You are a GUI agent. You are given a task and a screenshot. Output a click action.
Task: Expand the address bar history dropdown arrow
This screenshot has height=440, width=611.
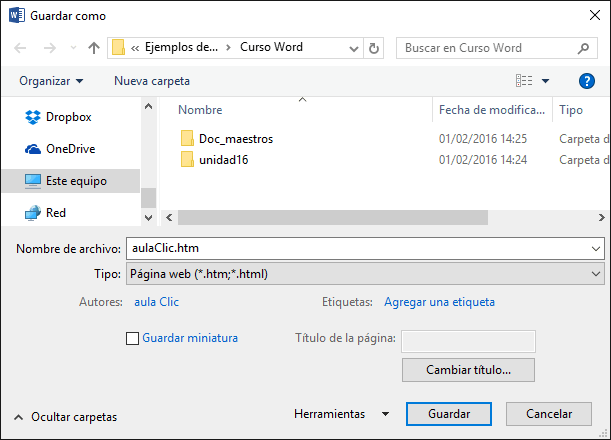(x=351, y=48)
